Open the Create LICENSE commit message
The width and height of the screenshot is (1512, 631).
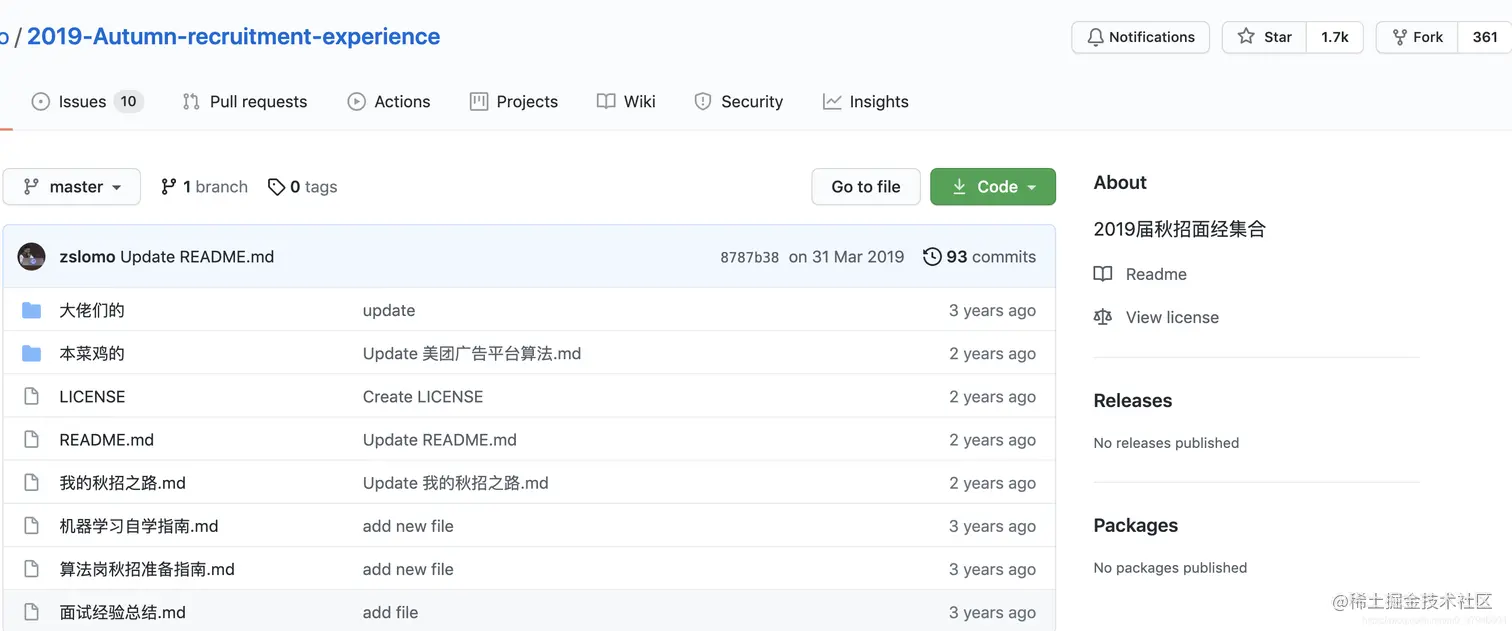click(423, 397)
